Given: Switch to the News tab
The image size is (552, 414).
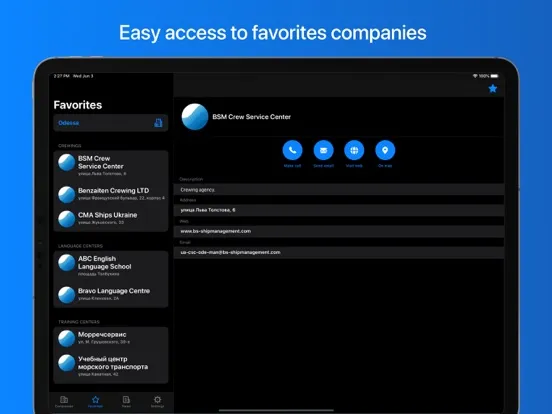Looking at the screenshot, I should pyautogui.click(x=126, y=401).
